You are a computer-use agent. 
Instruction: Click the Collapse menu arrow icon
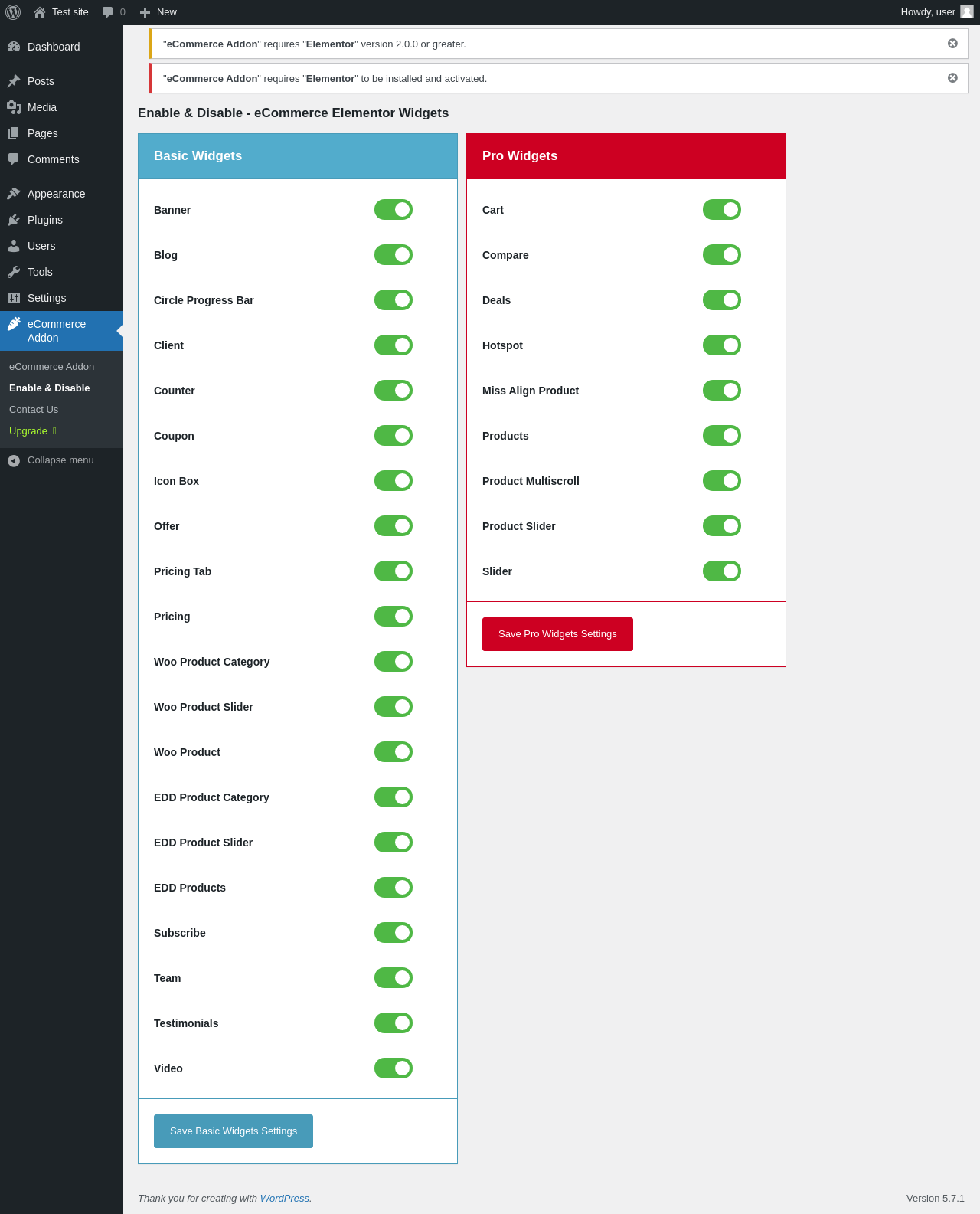(14, 460)
